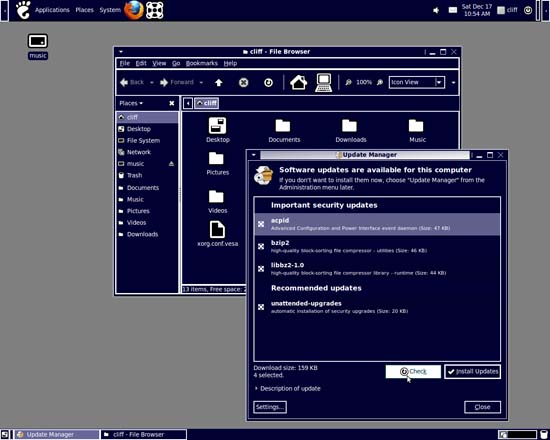The height and width of the screenshot is (440, 550).
Task: Click the Install Updates button
Action: (x=472, y=372)
